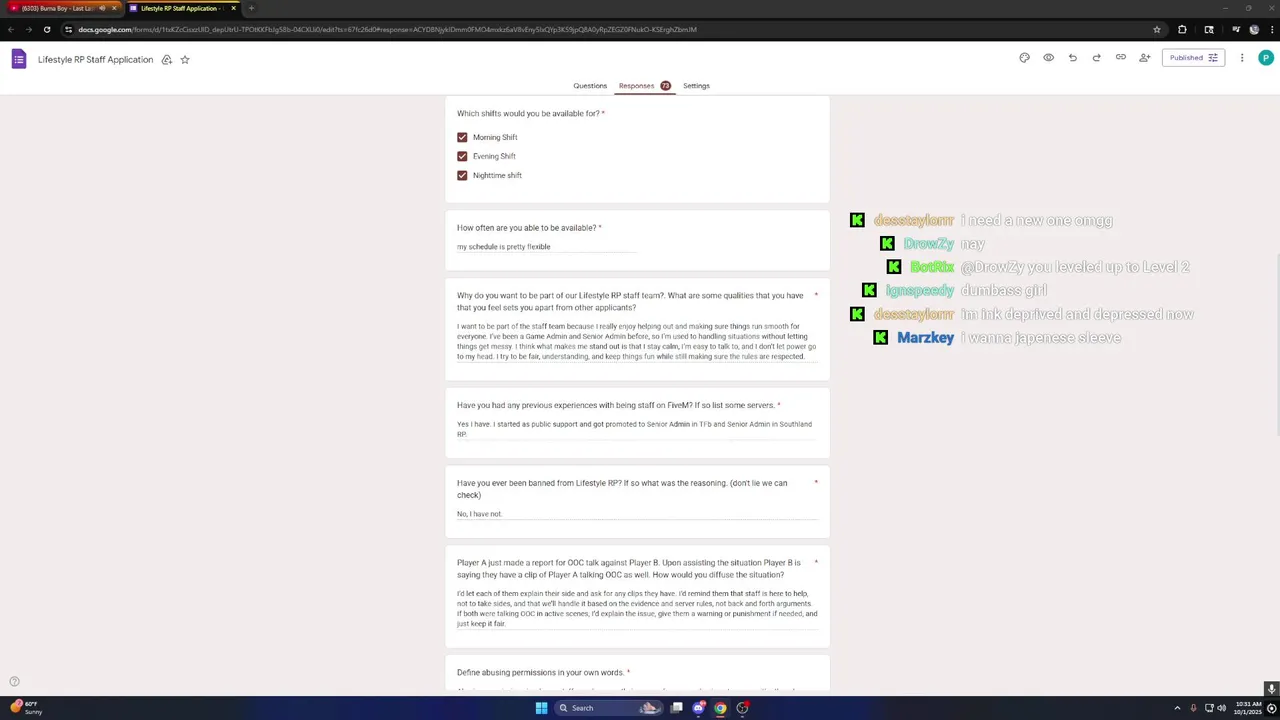Reload the page in Chrome
The image size is (1280, 720).
coord(47,29)
